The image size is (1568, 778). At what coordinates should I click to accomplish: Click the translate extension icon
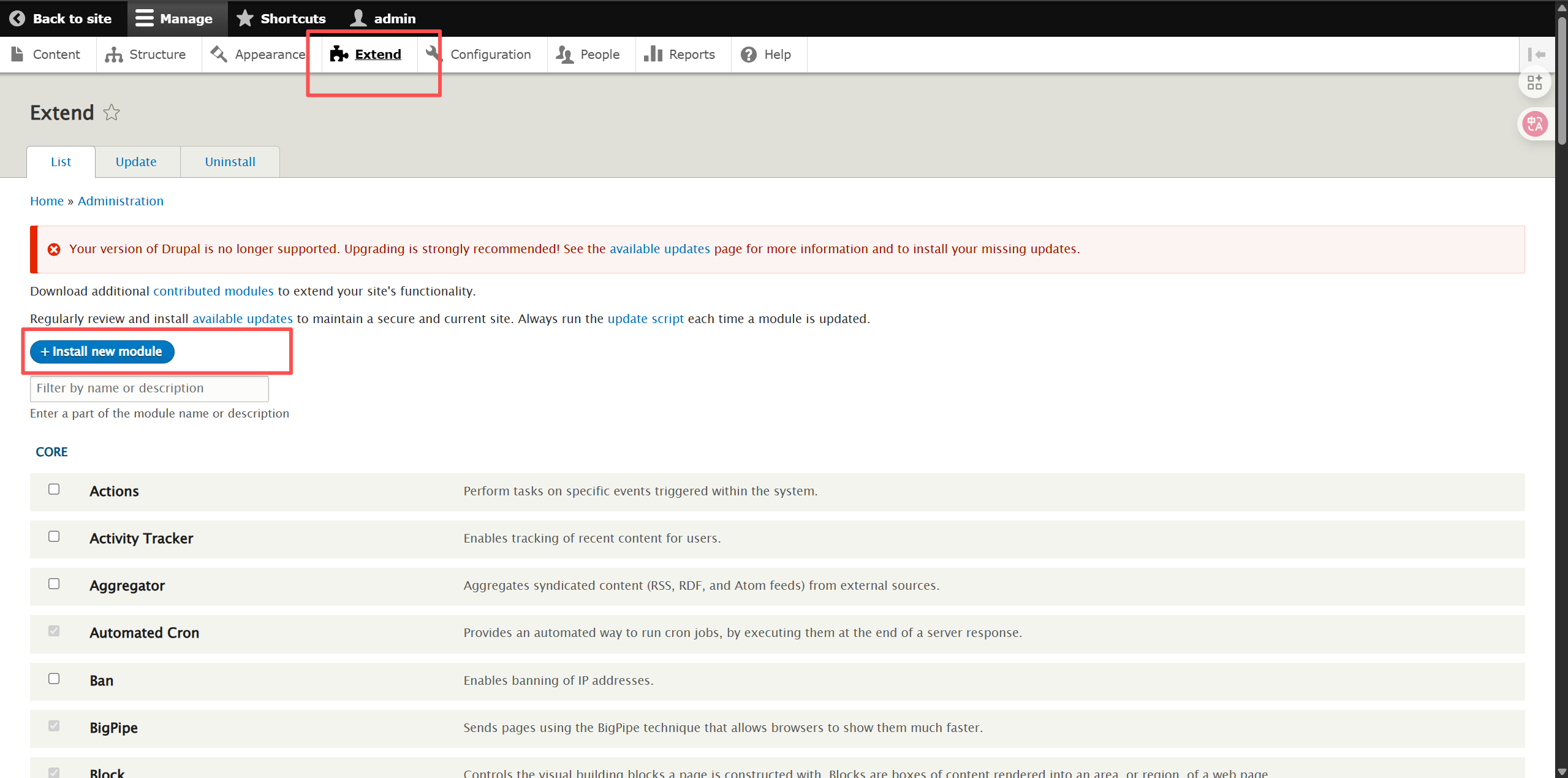click(1534, 124)
